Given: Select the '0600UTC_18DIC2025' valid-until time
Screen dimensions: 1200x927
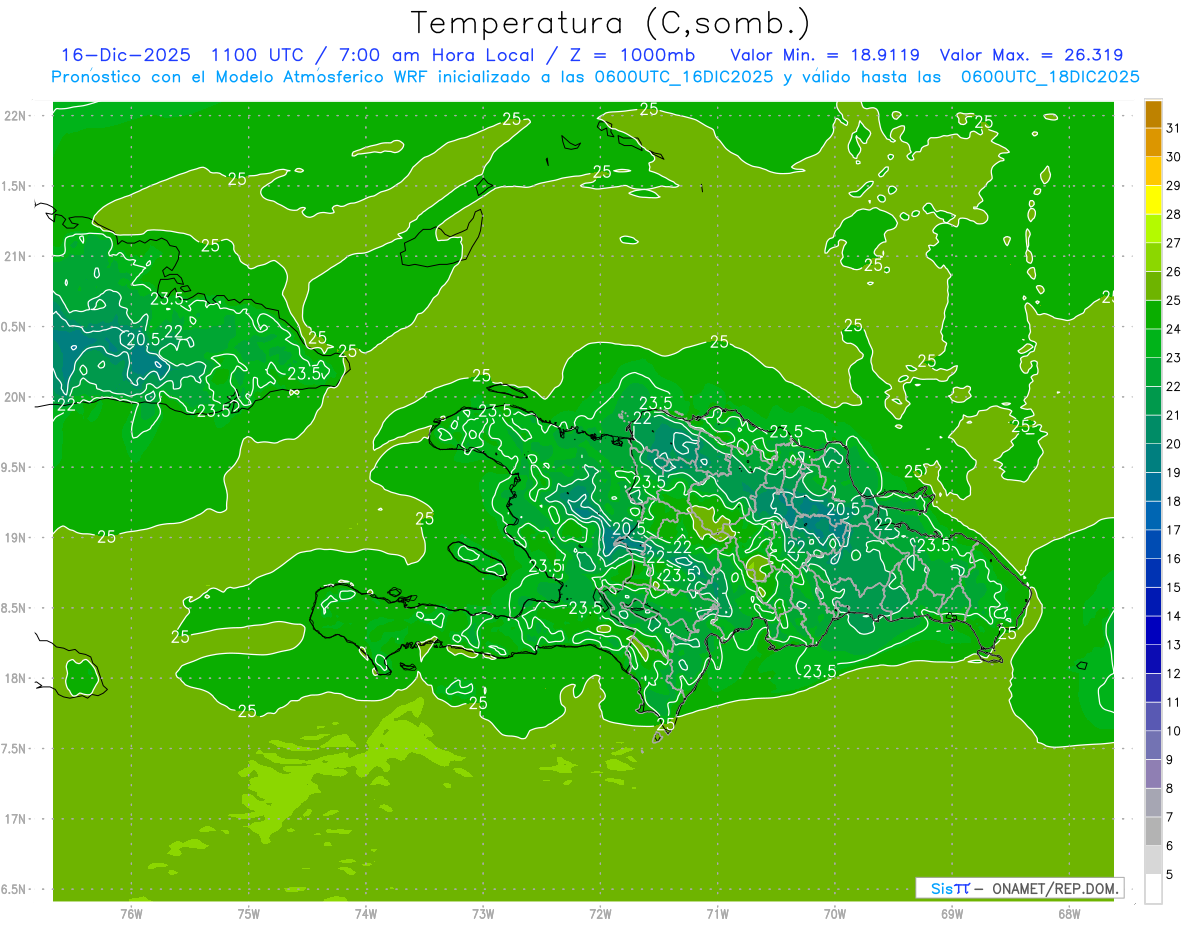Looking at the screenshot, I should pos(1050,77).
